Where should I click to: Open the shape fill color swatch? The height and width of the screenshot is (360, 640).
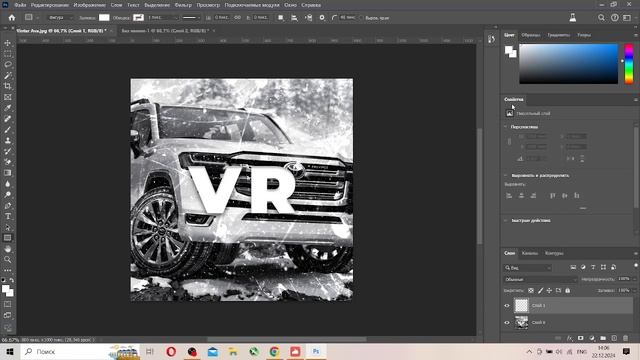[104, 18]
